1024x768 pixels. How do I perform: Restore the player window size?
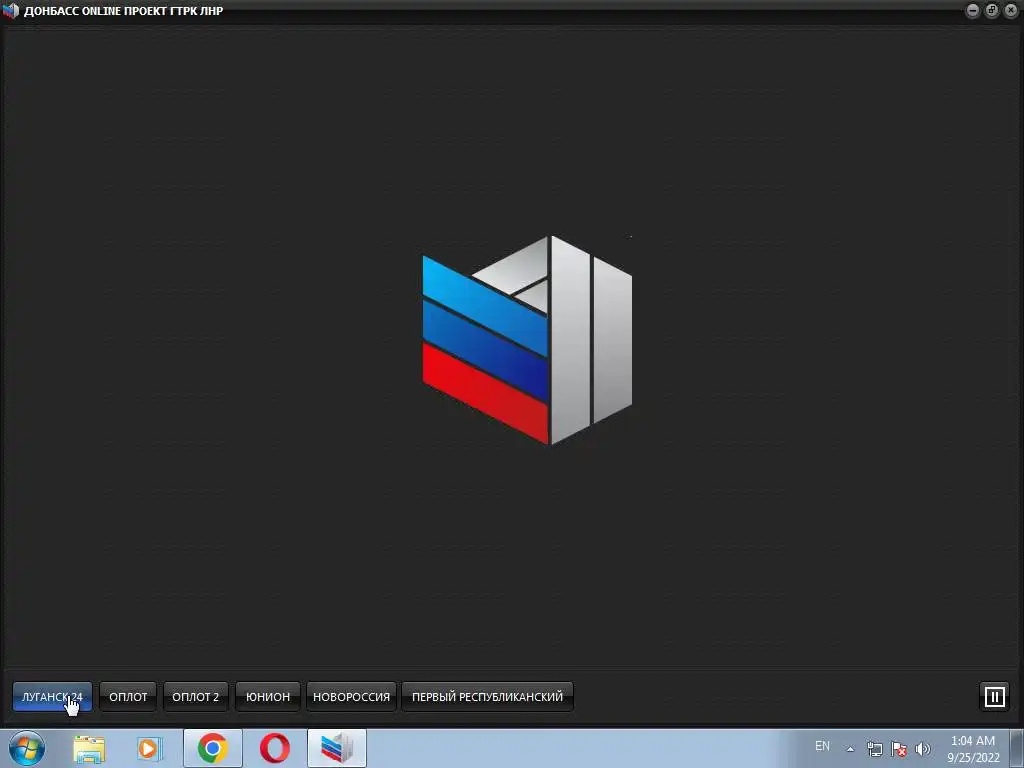tap(991, 10)
